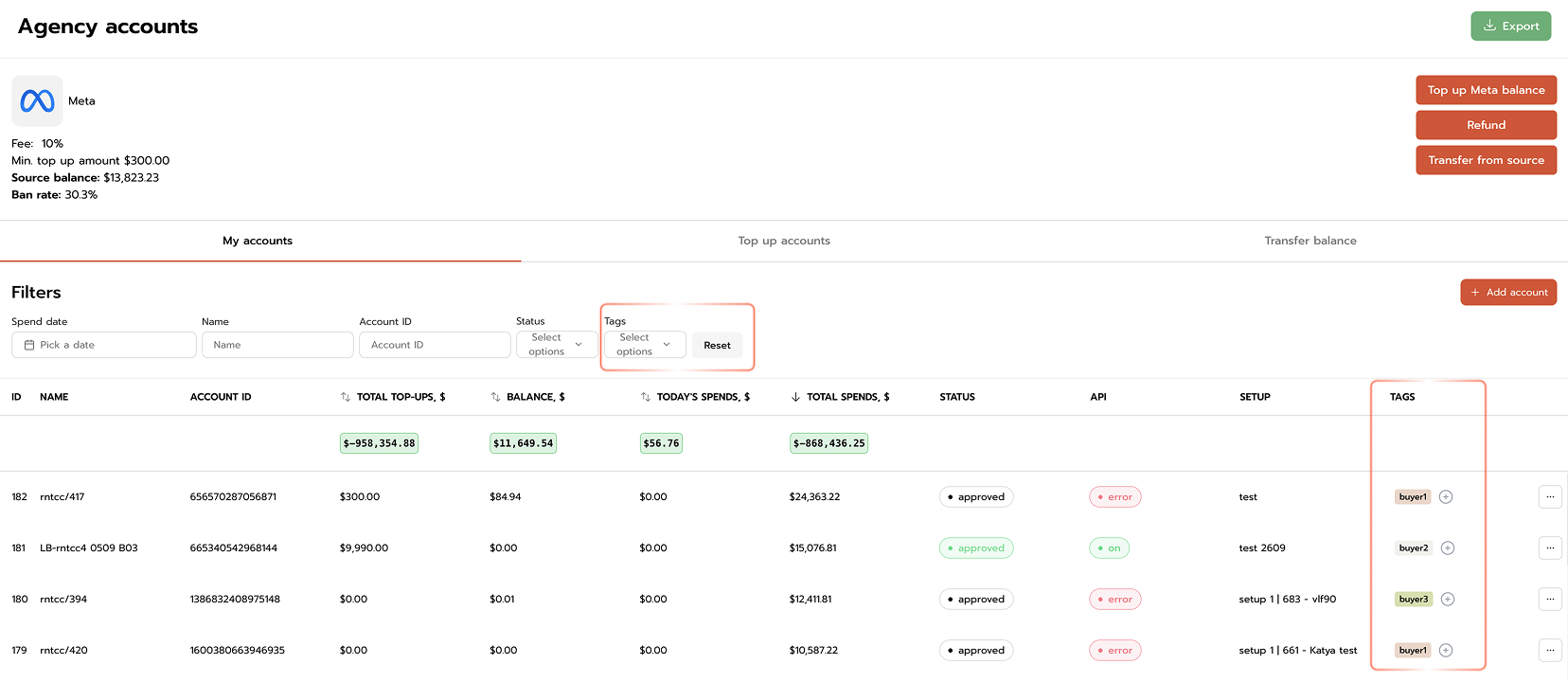Click the buyer3 green tag
The width and height of the screenshot is (1568, 682).
tap(1413, 600)
